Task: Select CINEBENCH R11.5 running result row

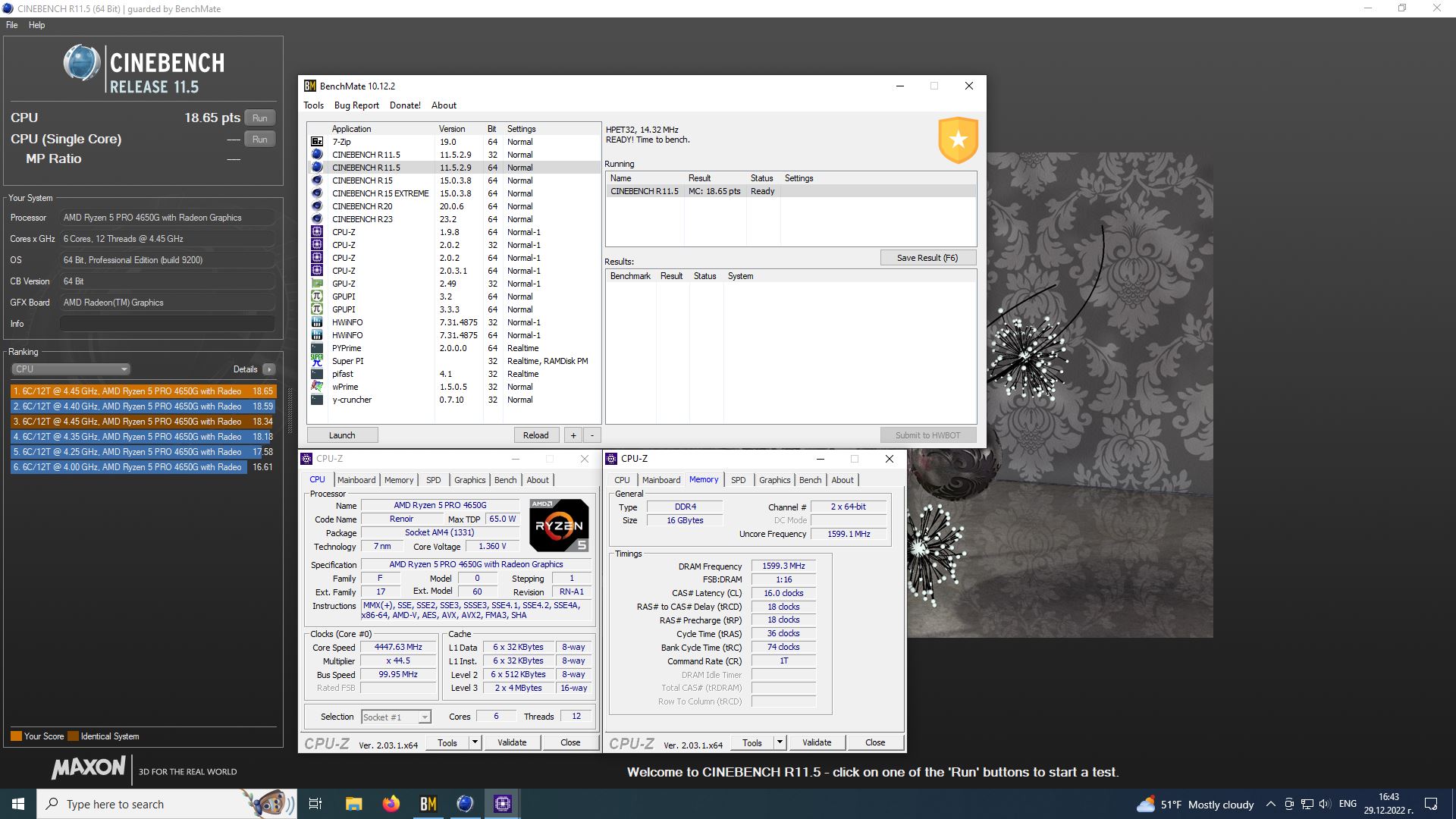Action: tap(791, 191)
